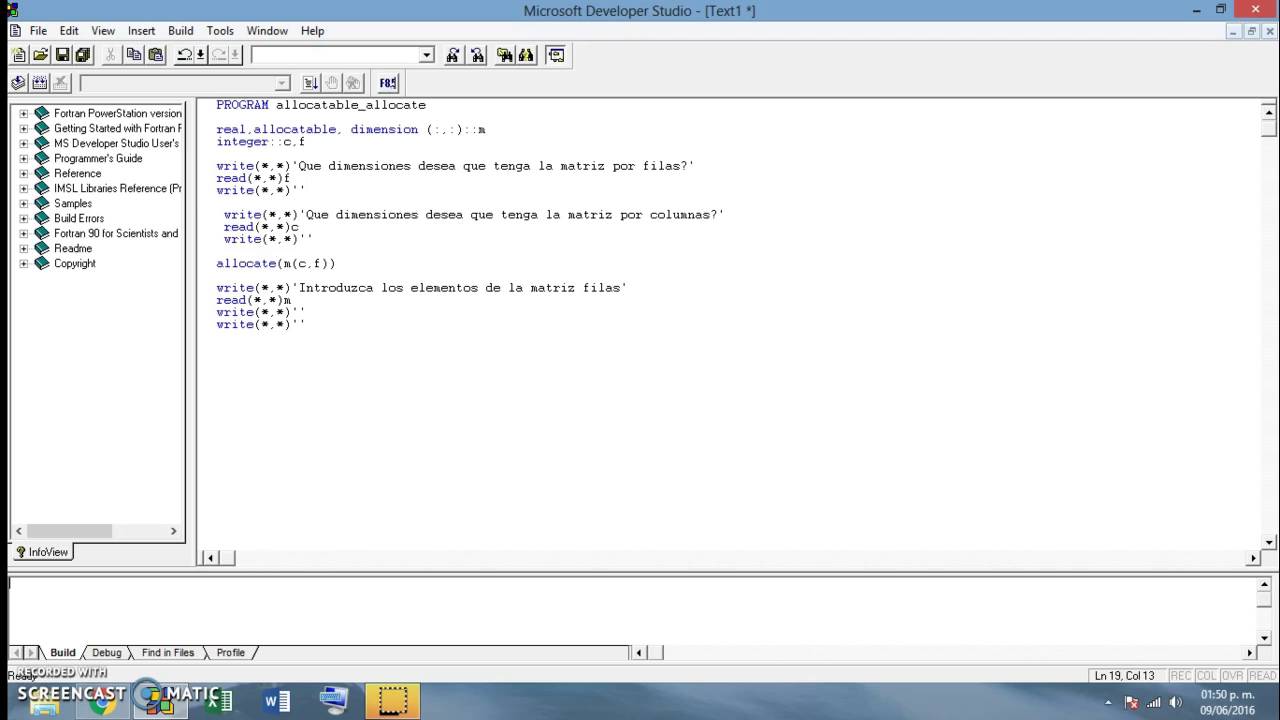The height and width of the screenshot is (720, 1280).
Task: Toggle the OVR indicator in status bar
Action: point(1232,676)
